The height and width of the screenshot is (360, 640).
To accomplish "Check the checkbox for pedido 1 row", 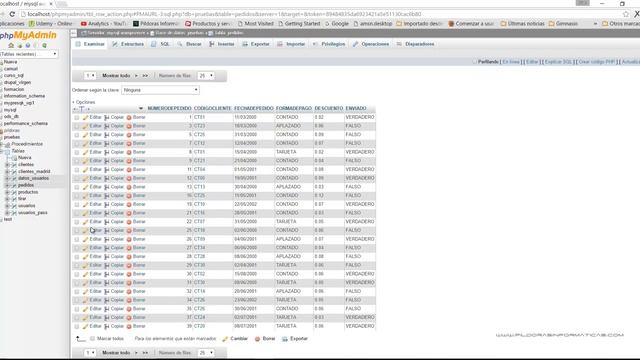I will click(x=77, y=118).
